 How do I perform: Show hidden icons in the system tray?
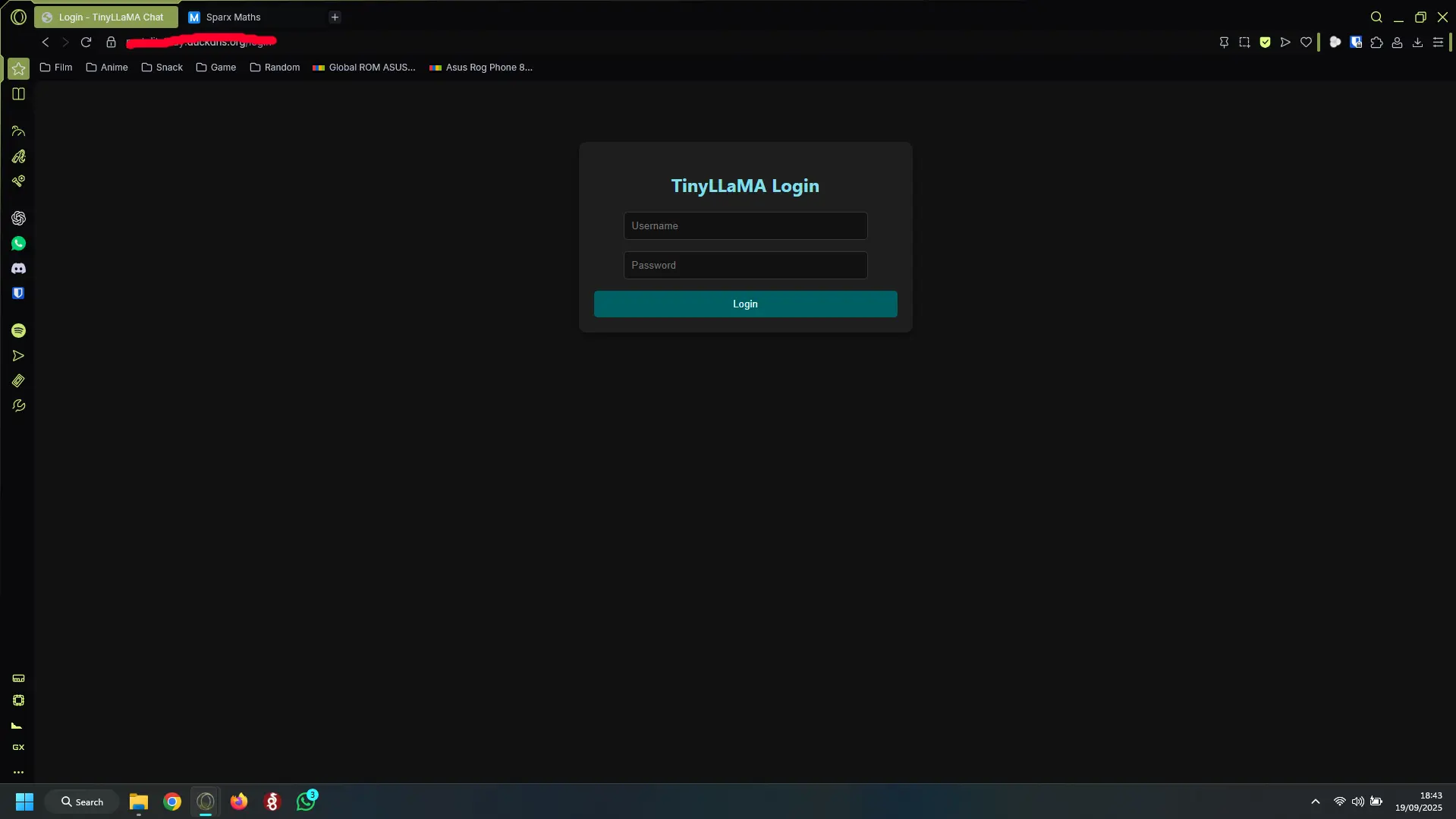1315,801
